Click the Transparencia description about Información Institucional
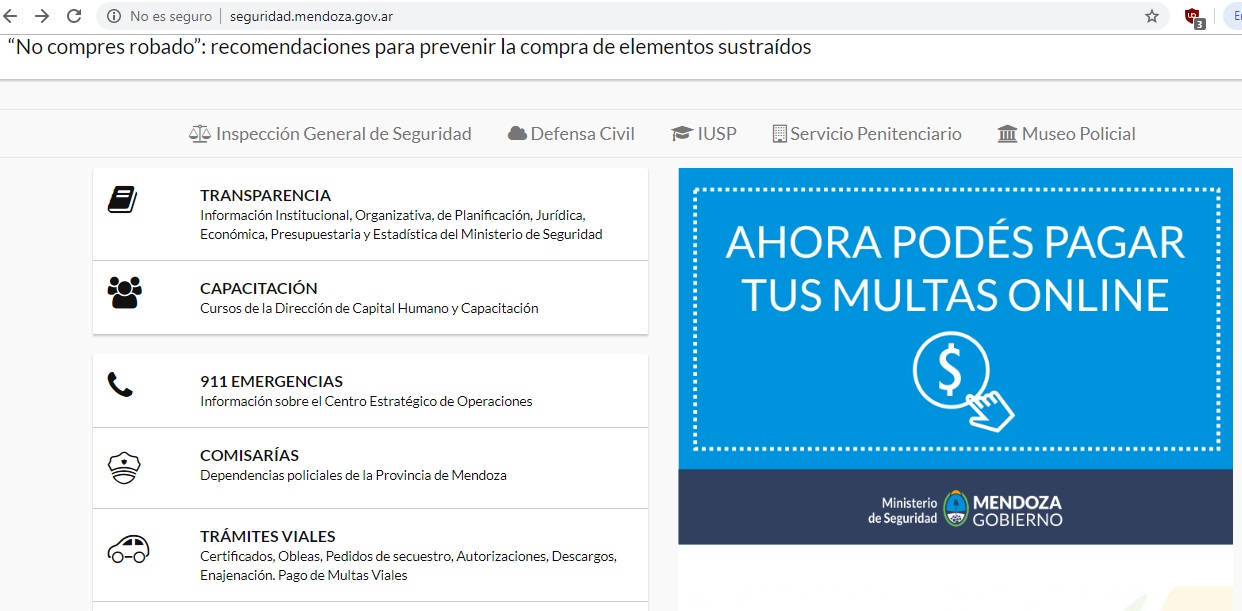Image resolution: width=1242 pixels, height=611 pixels. coord(401,225)
